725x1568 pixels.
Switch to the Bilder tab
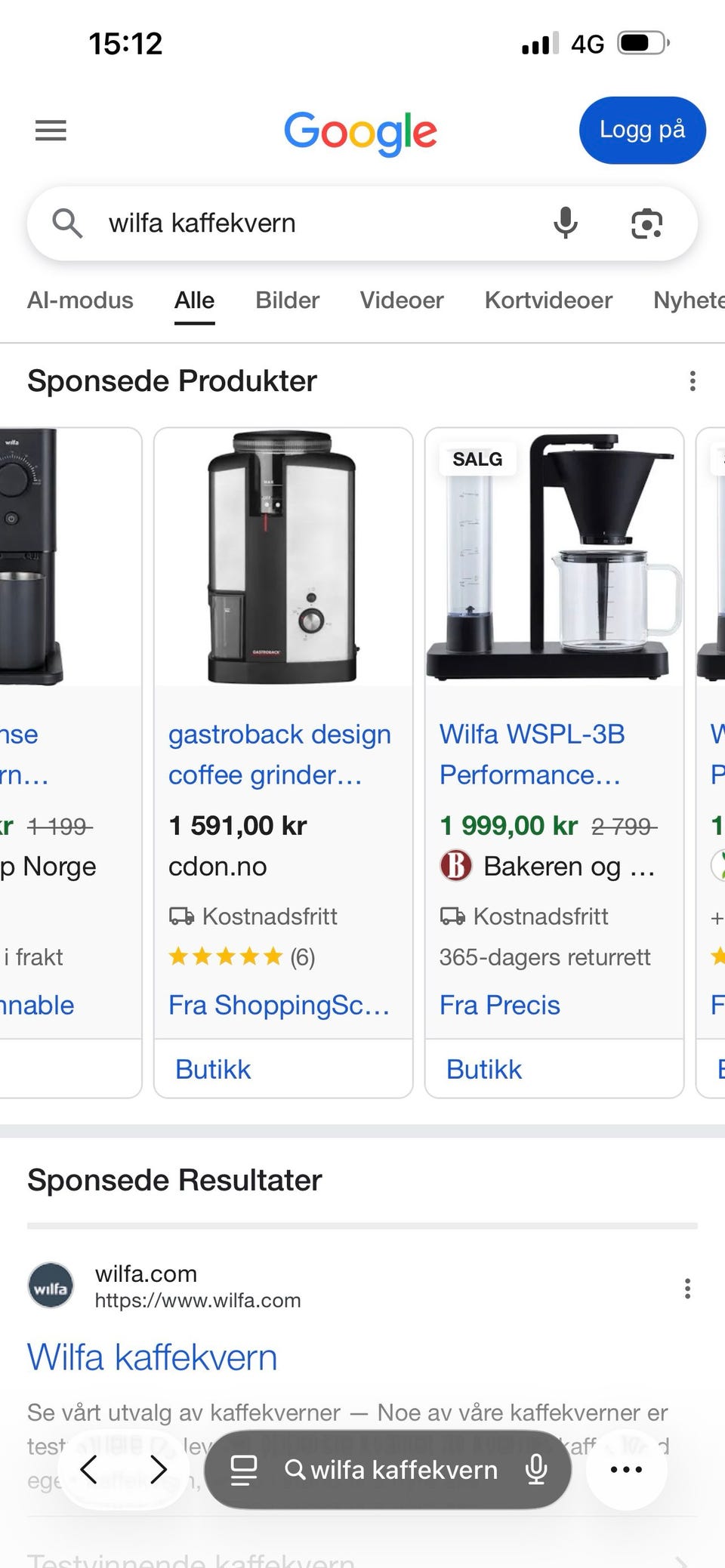(288, 300)
